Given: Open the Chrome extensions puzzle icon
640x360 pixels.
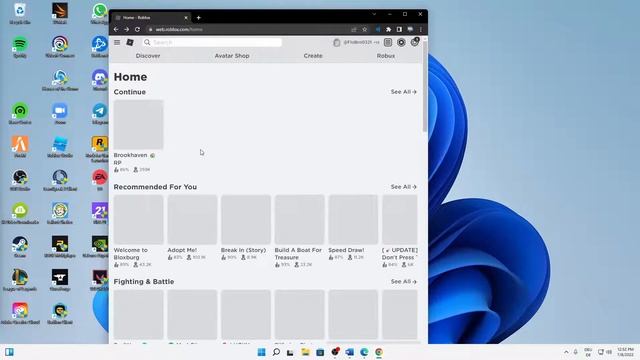Looking at the screenshot, I should [x=389, y=29].
